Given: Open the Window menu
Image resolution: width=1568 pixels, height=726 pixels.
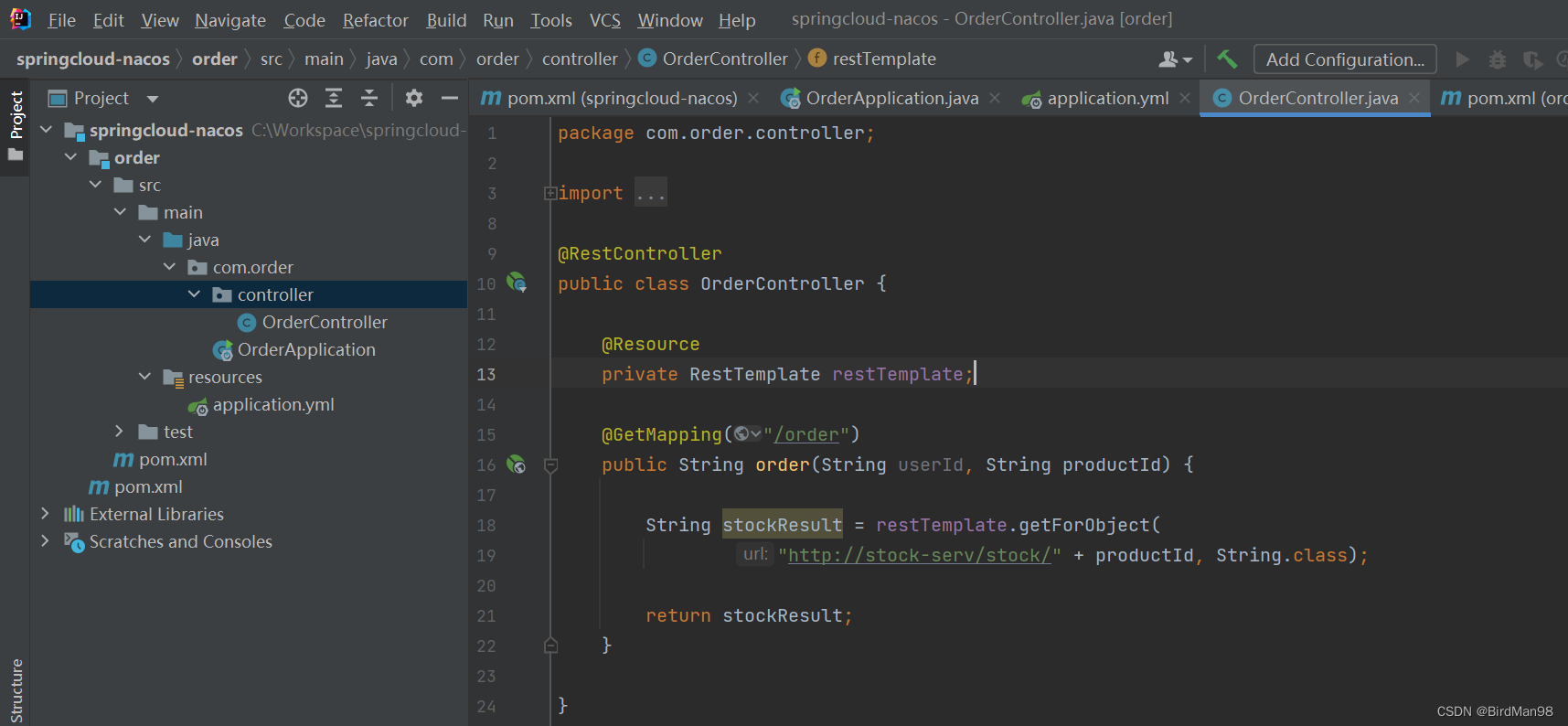Looking at the screenshot, I should 670,20.
